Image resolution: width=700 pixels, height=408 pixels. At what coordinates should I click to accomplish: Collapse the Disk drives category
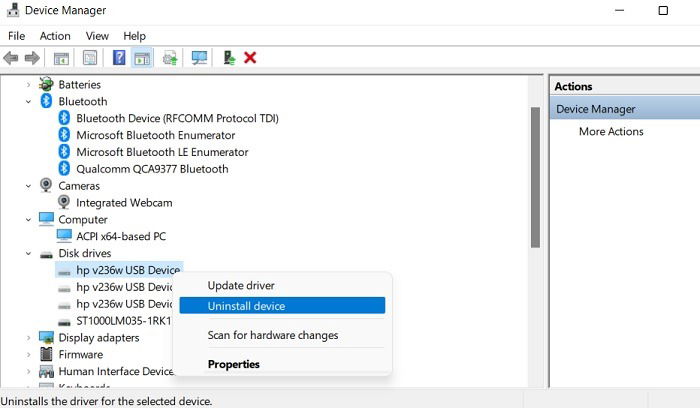29,254
